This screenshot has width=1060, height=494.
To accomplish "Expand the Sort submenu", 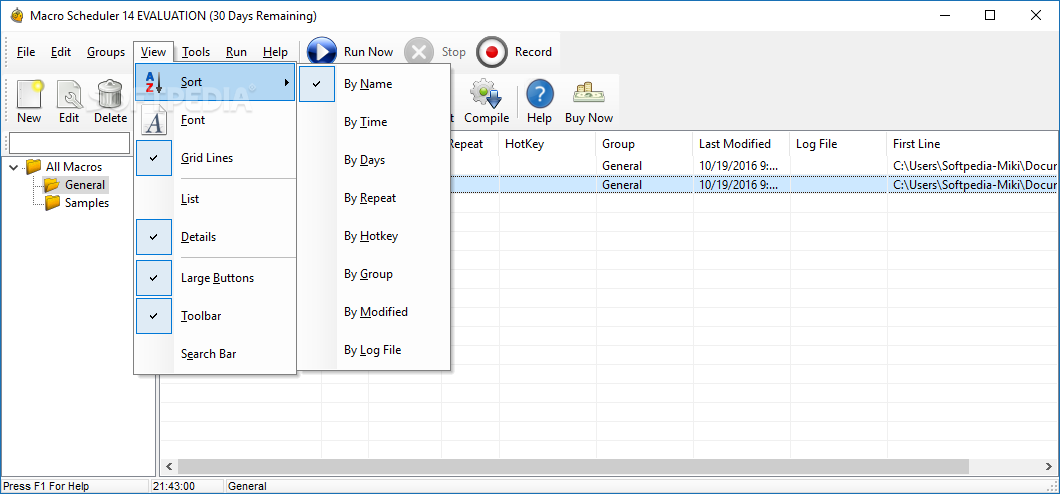I will [215, 82].
